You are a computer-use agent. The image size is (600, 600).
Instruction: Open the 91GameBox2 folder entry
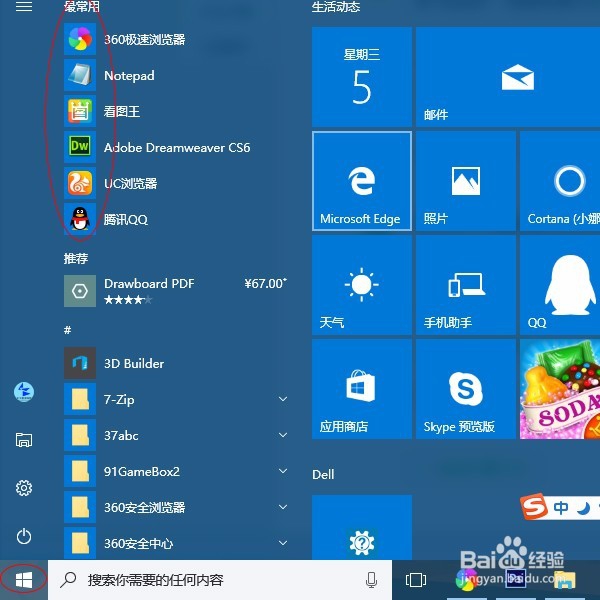pos(176,471)
